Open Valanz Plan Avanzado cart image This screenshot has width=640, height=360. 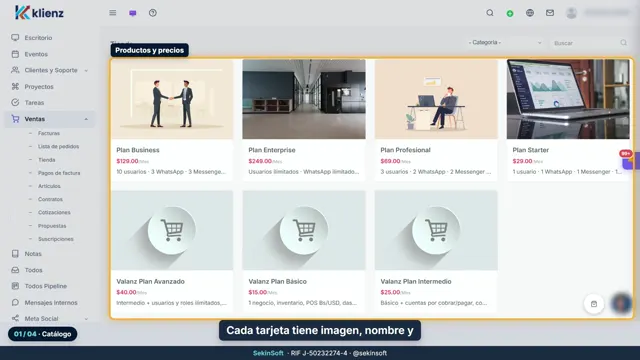click(x=172, y=230)
